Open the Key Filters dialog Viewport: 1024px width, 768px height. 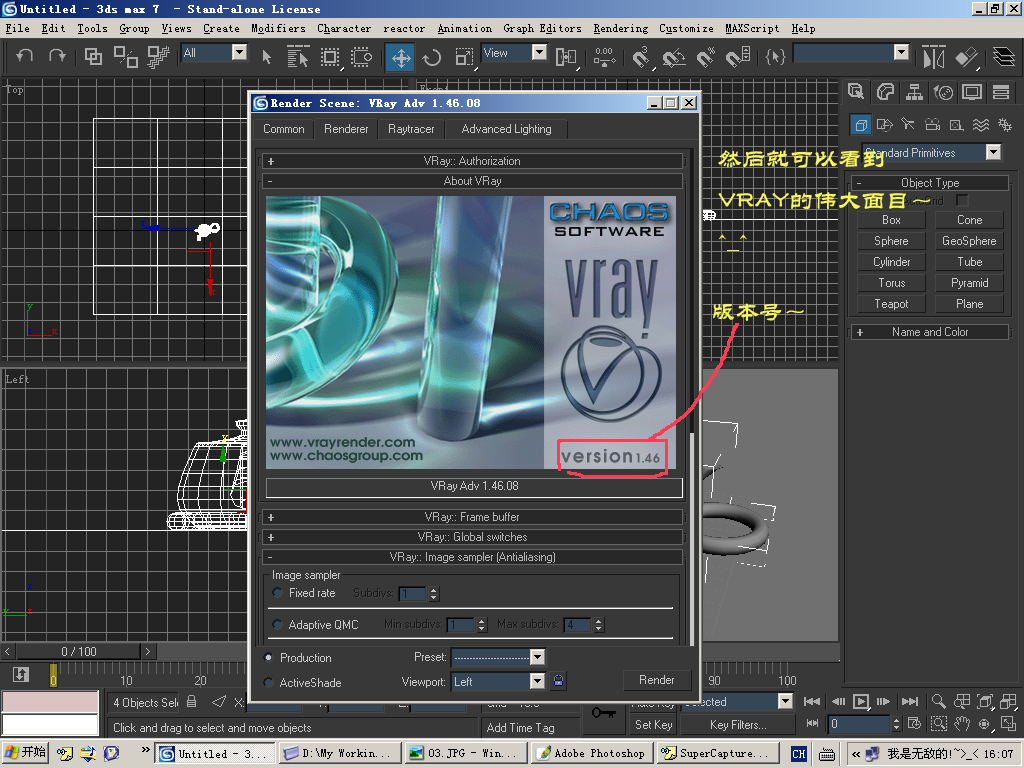[x=738, y=725]
